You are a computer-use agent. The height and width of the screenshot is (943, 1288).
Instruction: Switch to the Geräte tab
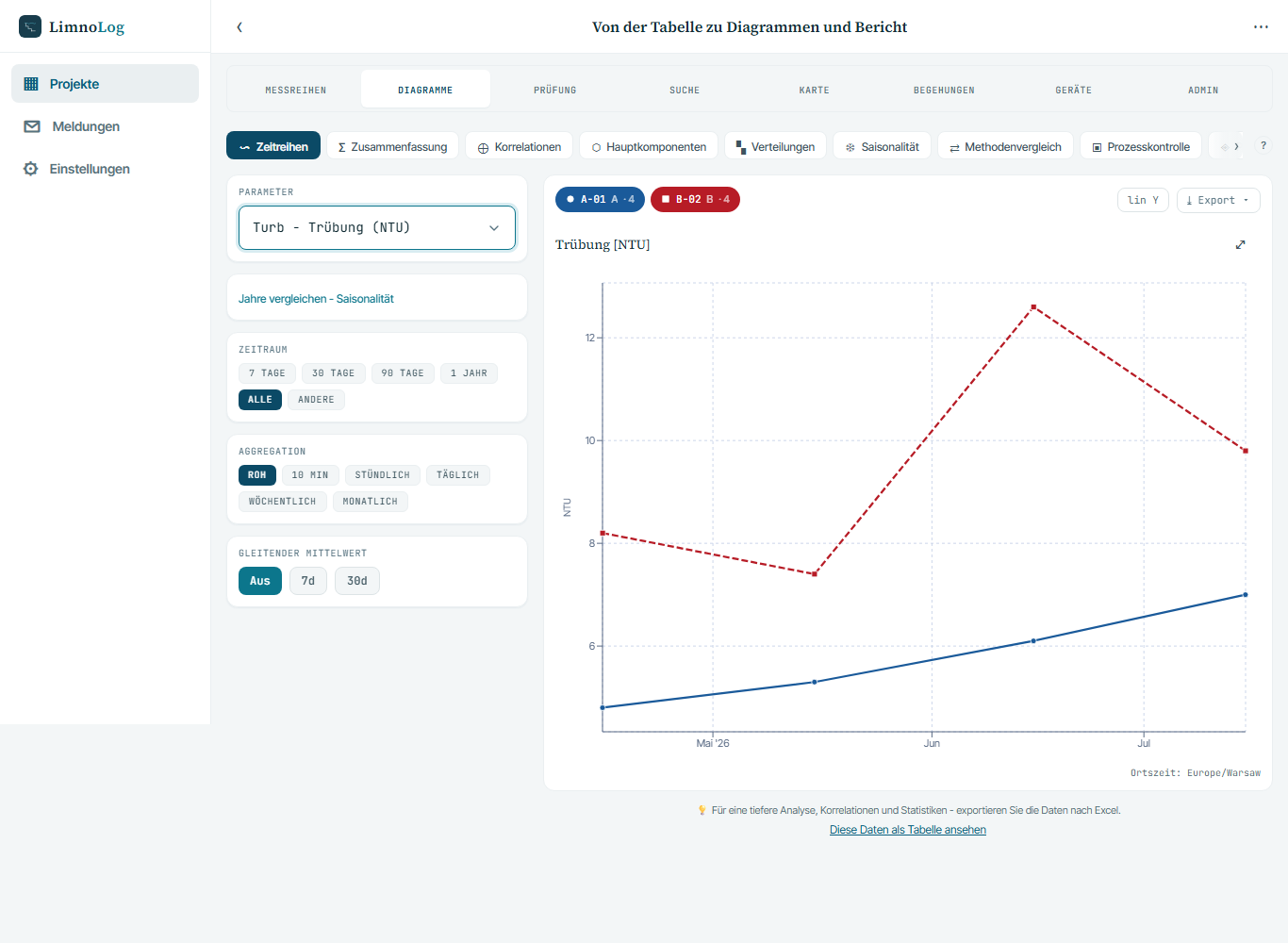[x=1074, y=90]
